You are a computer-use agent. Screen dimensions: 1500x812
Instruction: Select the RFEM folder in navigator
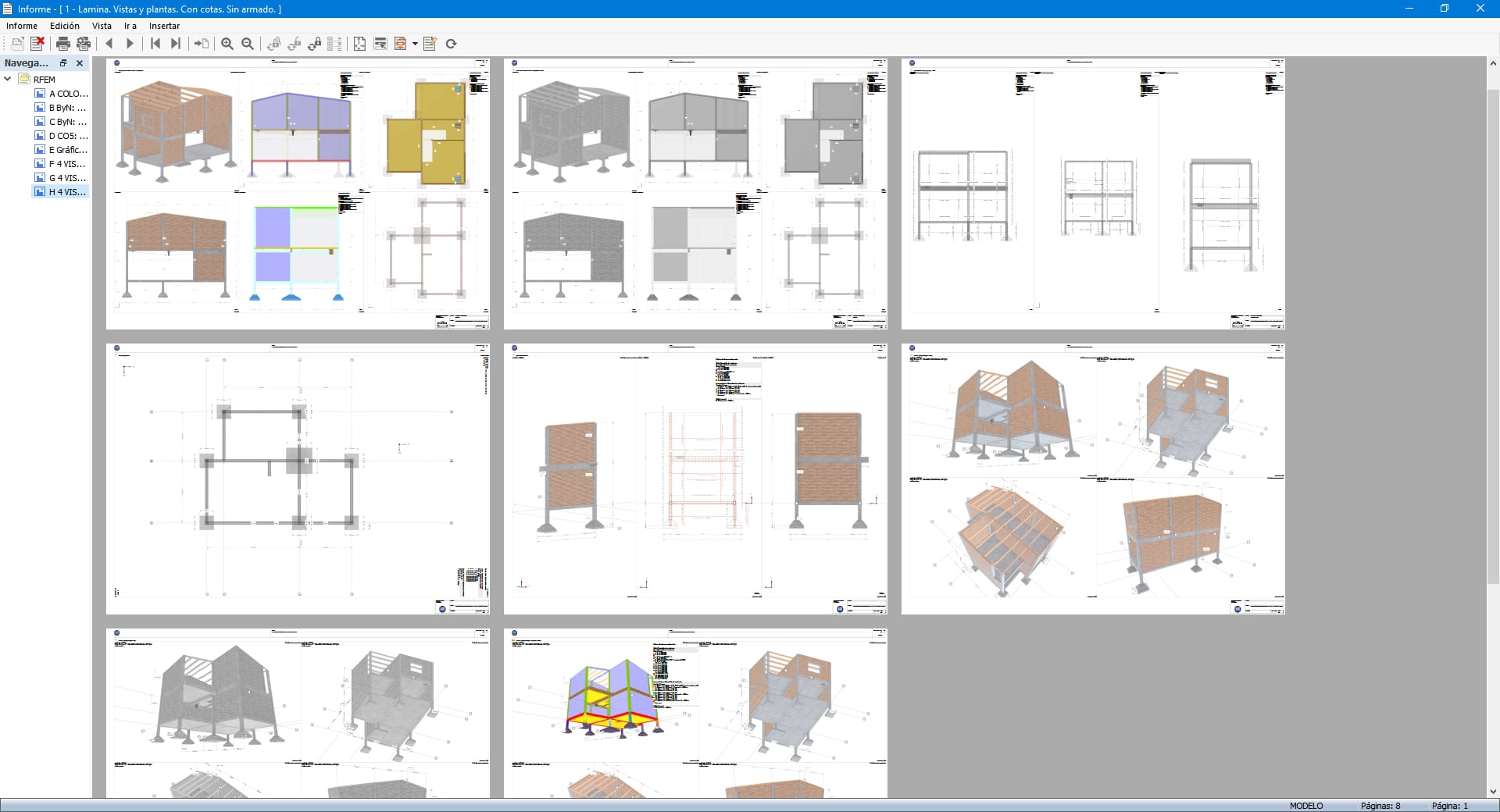click(x=37, y=79)
